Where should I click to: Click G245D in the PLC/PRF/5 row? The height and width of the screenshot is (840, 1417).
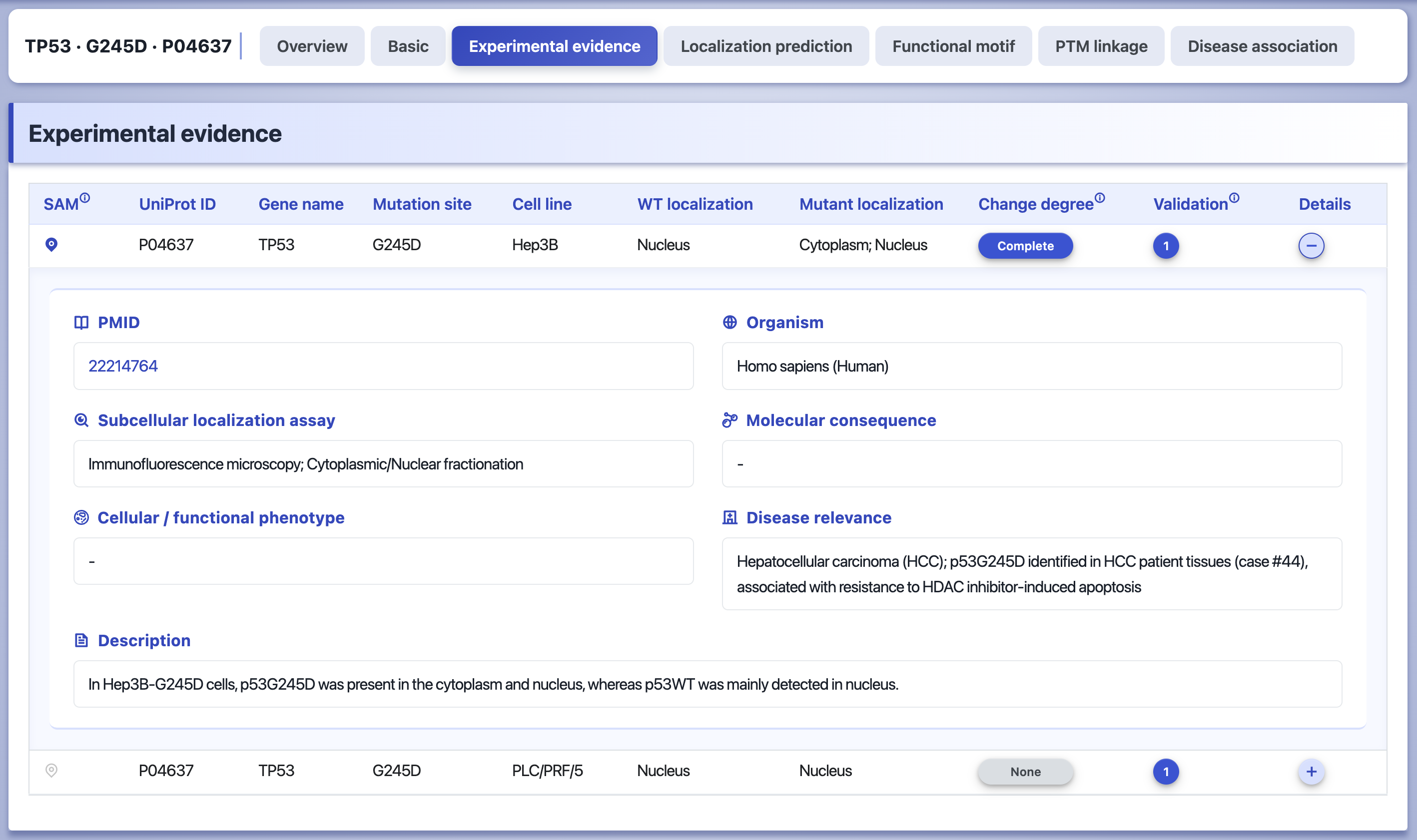pyautogui.click(x=396, y=771)
